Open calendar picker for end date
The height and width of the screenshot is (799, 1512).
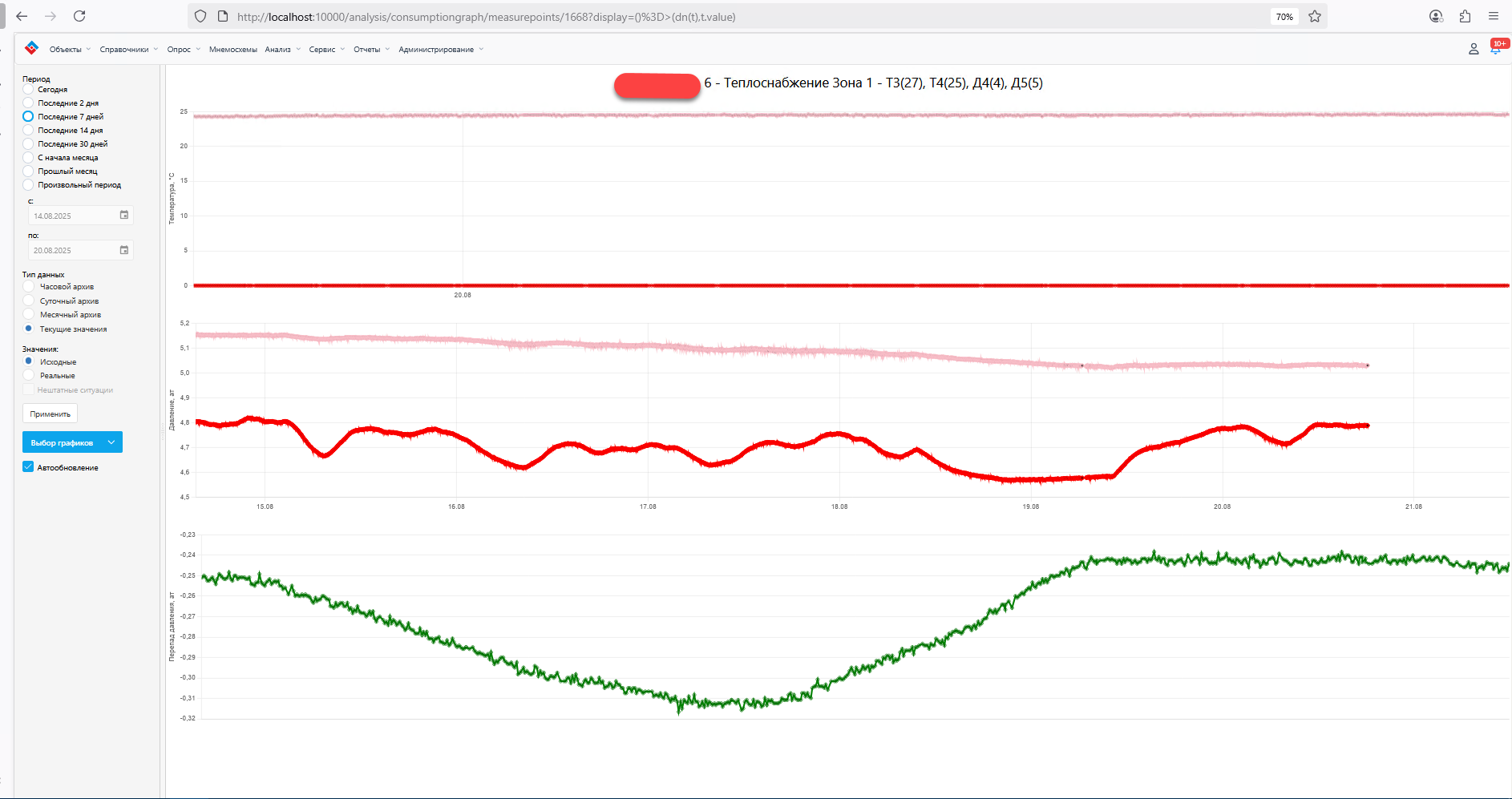coord(124,250)
